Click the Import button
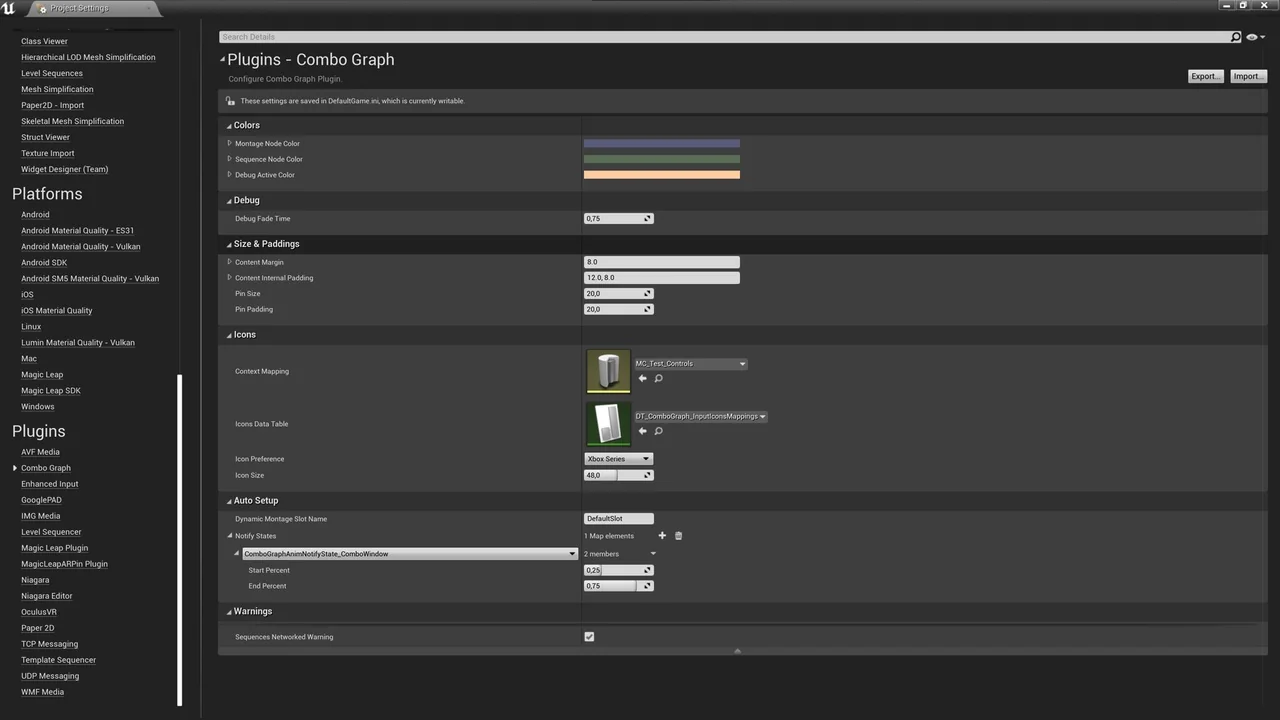The width and height of the screenshot is (1280, 720). point(1246,76)
